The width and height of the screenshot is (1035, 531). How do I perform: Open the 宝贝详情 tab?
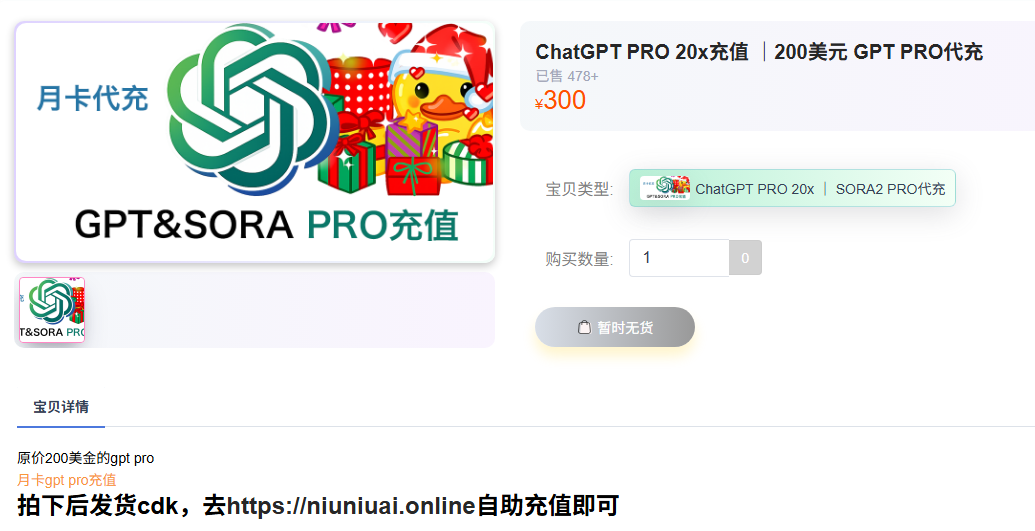(61, 407)
